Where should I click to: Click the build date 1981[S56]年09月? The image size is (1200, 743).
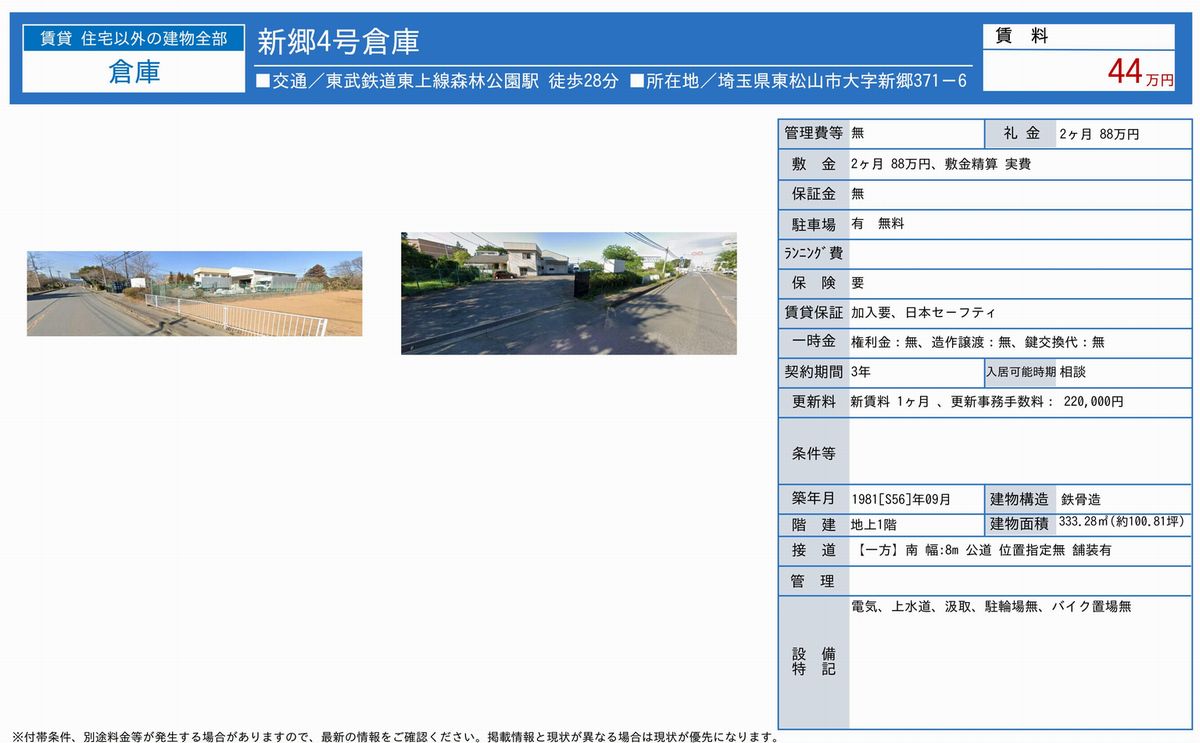point(900,499)
